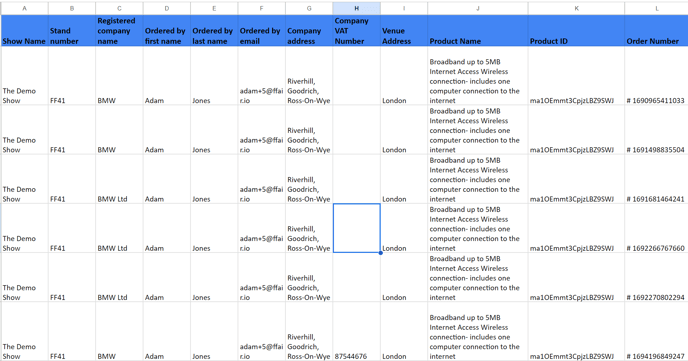
Task: Click order number cell # 1694196849247
Action: 656,332
